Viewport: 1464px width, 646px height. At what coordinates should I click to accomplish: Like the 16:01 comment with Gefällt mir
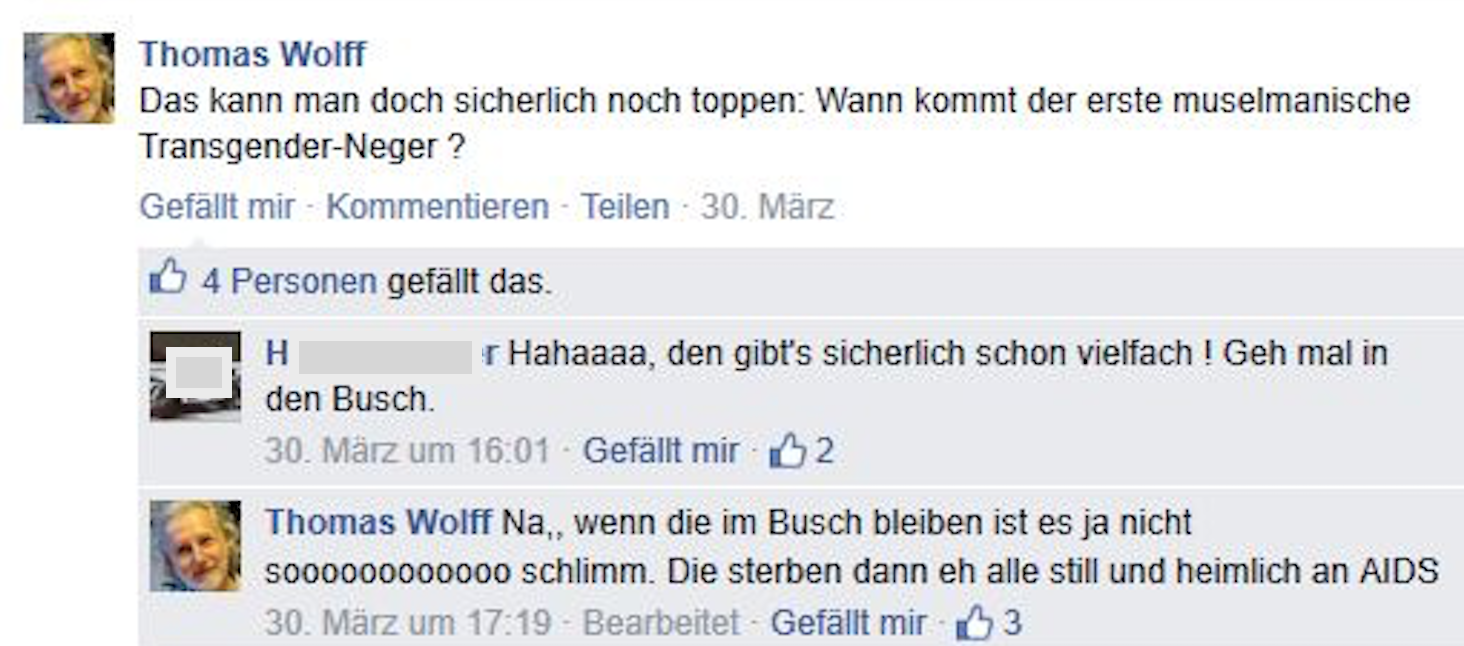(x=661, y=451)
